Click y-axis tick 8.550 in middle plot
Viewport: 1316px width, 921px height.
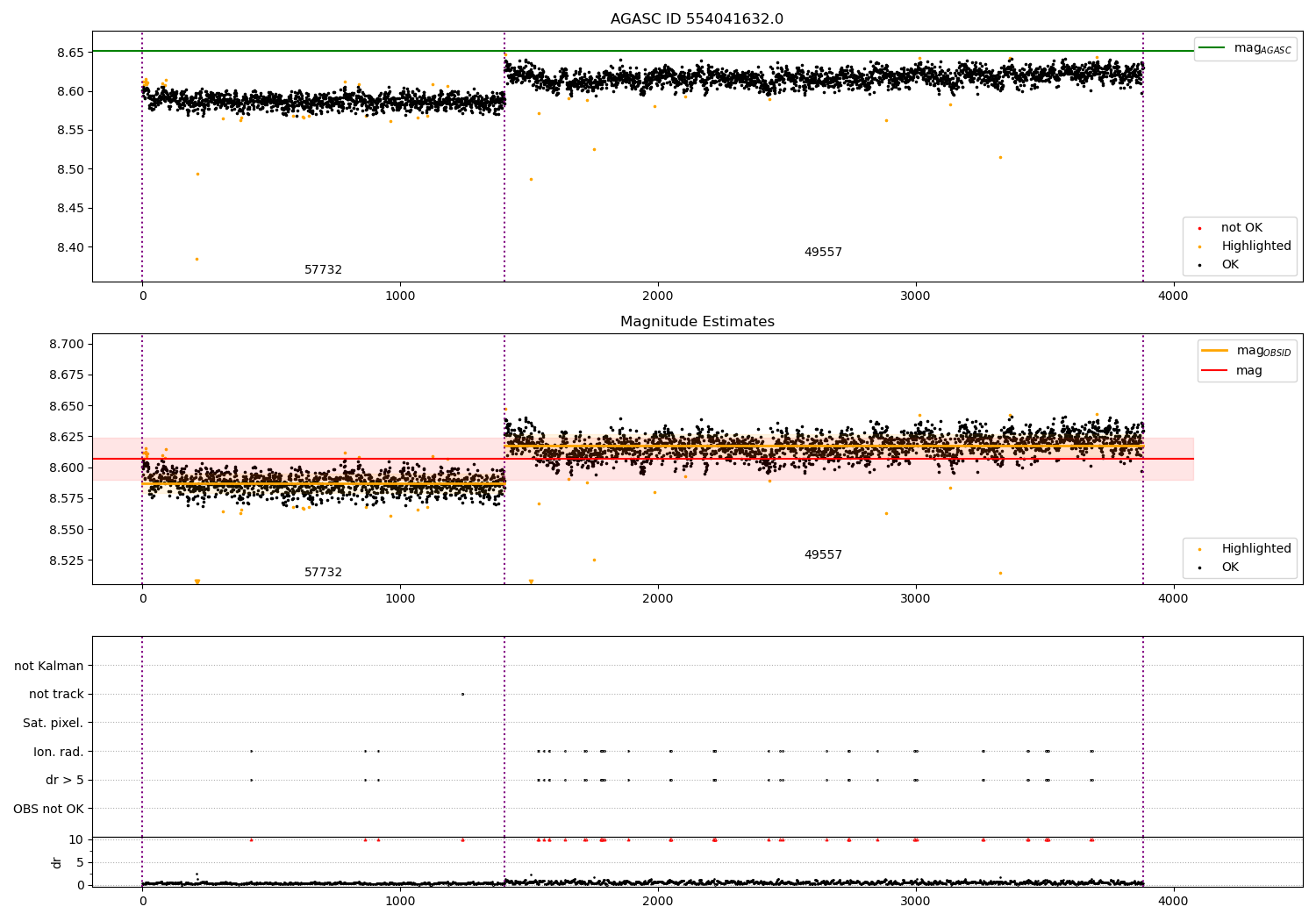(x=67, y=530)
